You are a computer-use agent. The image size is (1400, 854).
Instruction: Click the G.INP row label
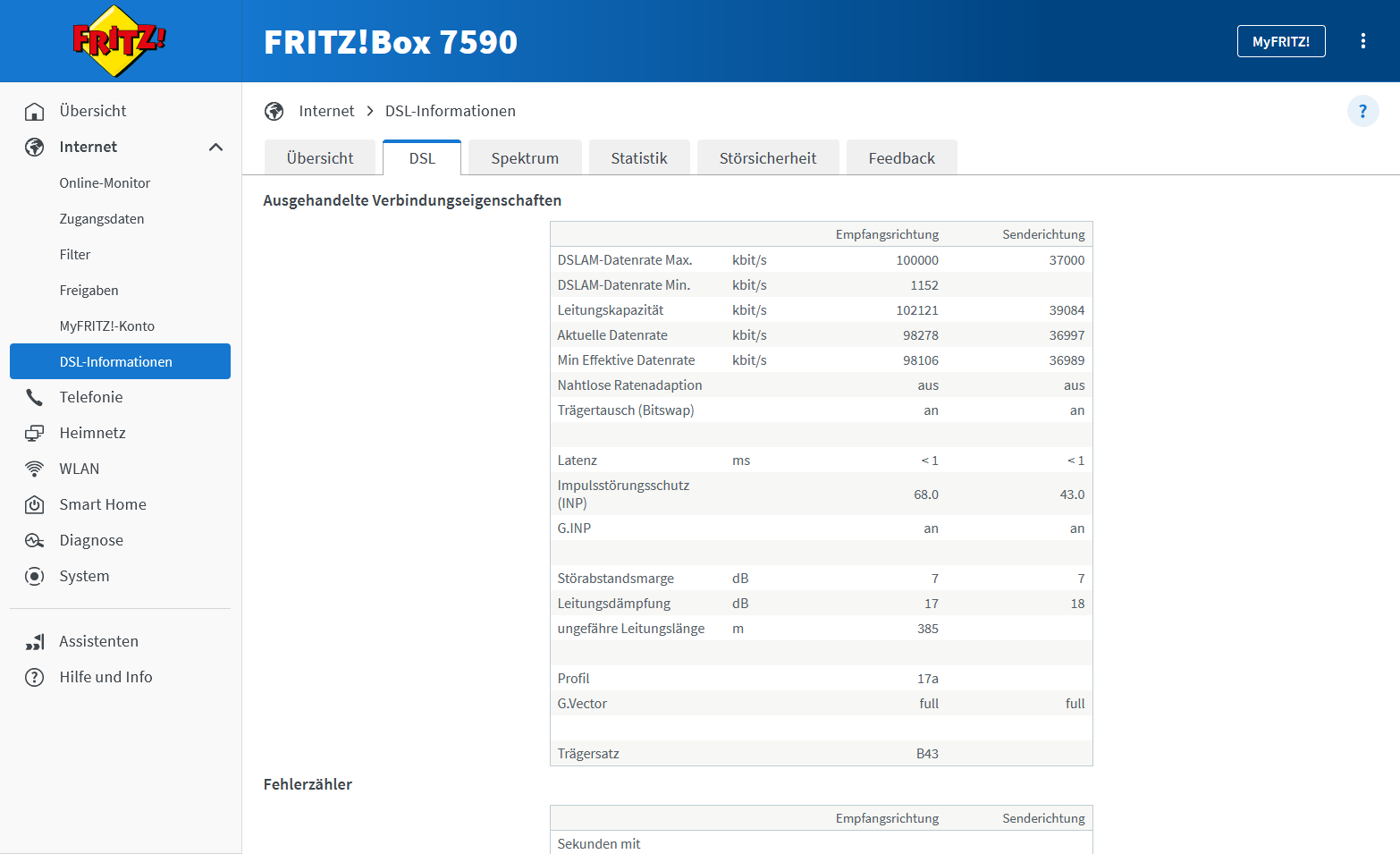coord(574,528)
